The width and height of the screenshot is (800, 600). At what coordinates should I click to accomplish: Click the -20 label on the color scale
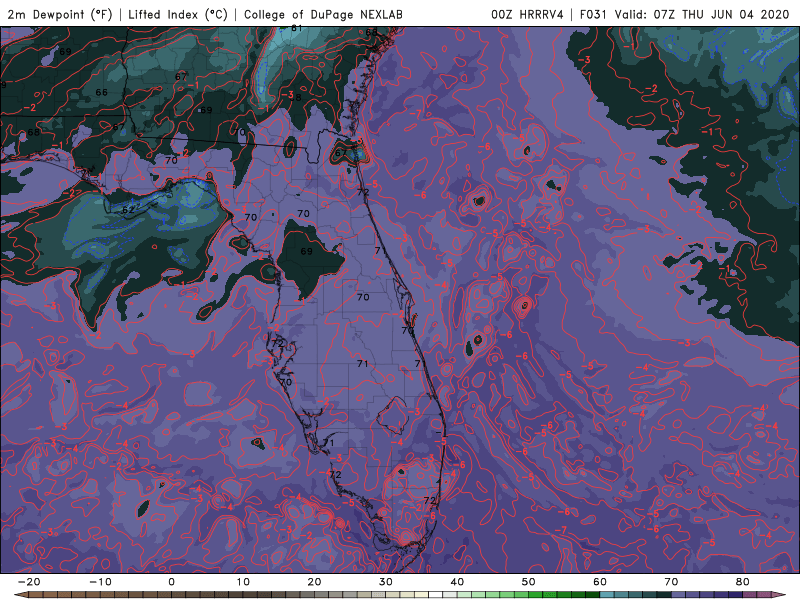click(29, 582)
